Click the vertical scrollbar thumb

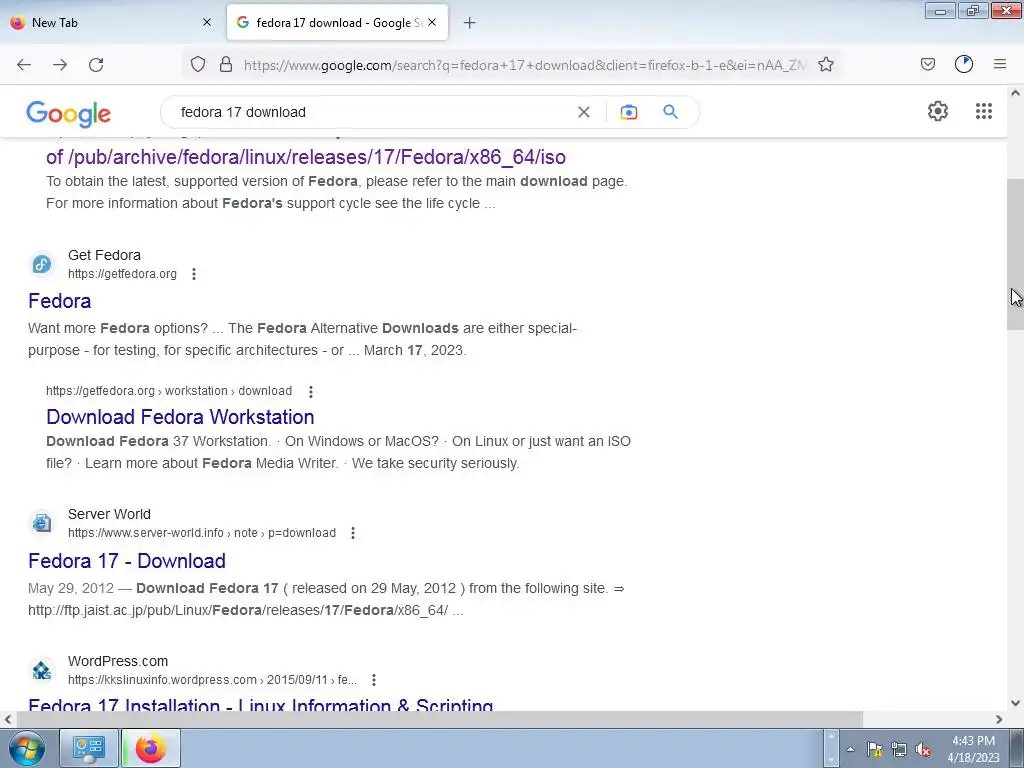(1015, 255)
